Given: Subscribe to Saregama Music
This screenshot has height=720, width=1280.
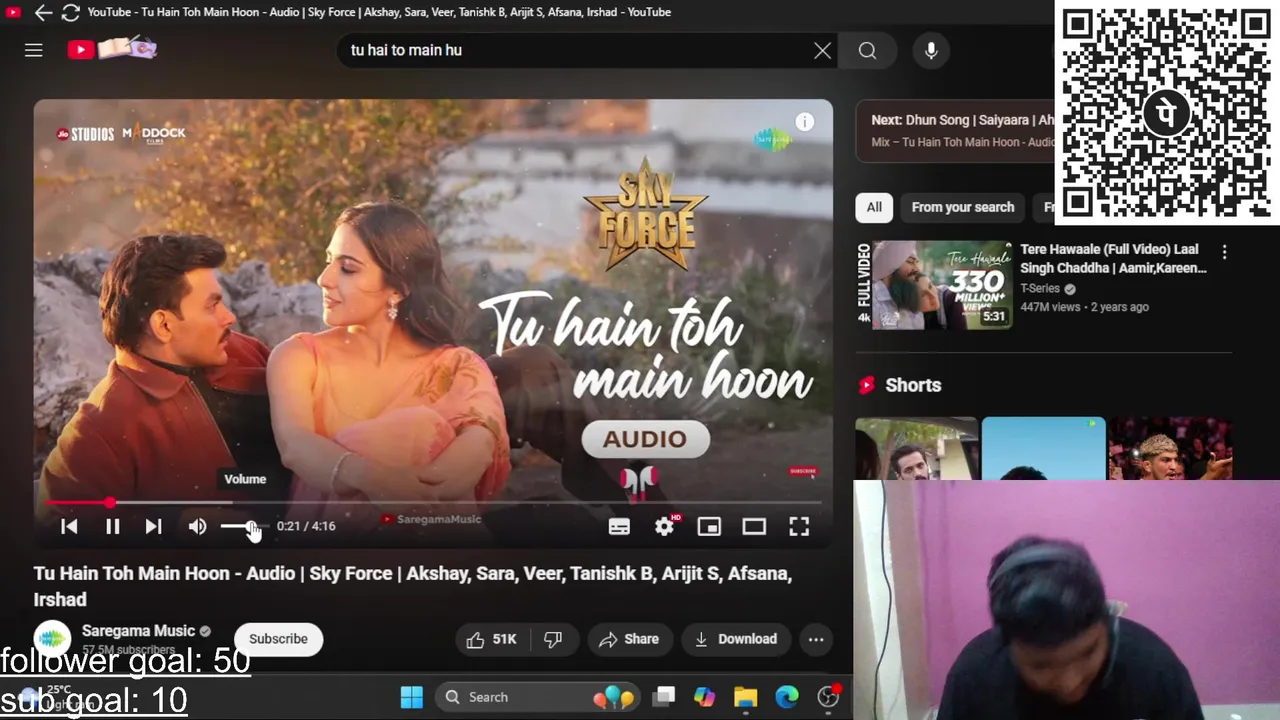Looking at the screenshot, I should point(278,639).
